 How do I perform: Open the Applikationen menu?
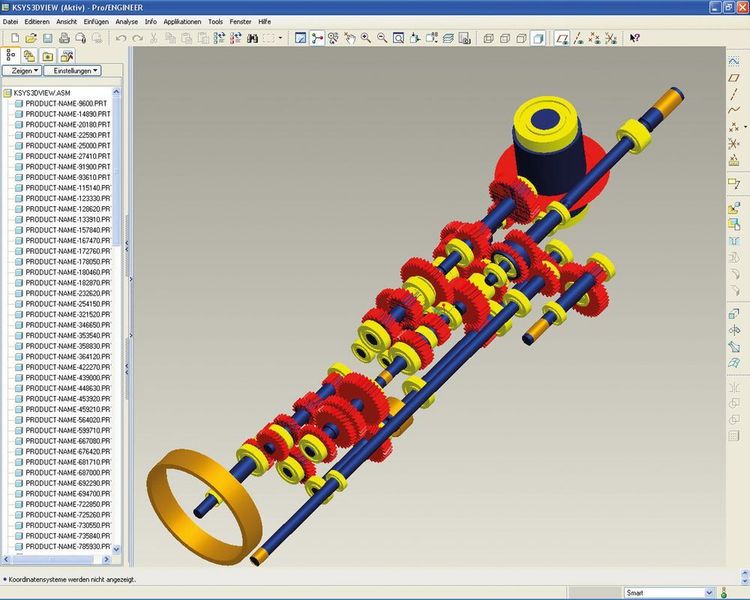182,22
